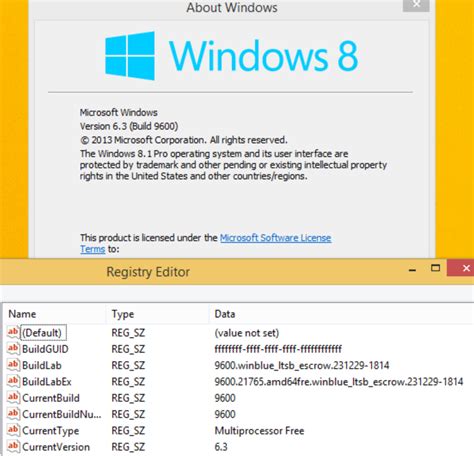474x456 pixels.
Task: Click the REG_SZ type of CurrentType
Action: [128, 431]
